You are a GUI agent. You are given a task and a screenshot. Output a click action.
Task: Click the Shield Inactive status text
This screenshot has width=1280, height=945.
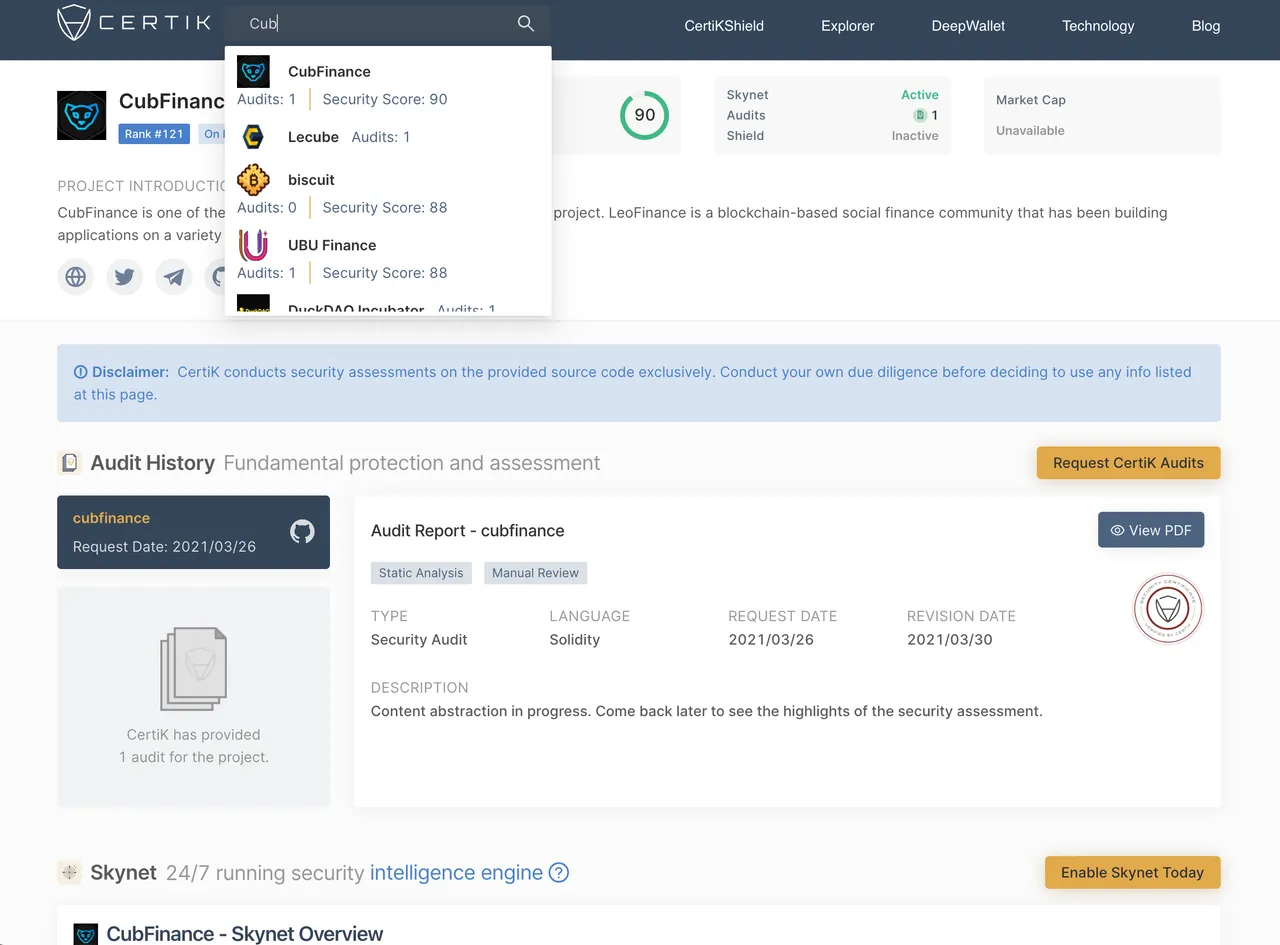(915, 136)
